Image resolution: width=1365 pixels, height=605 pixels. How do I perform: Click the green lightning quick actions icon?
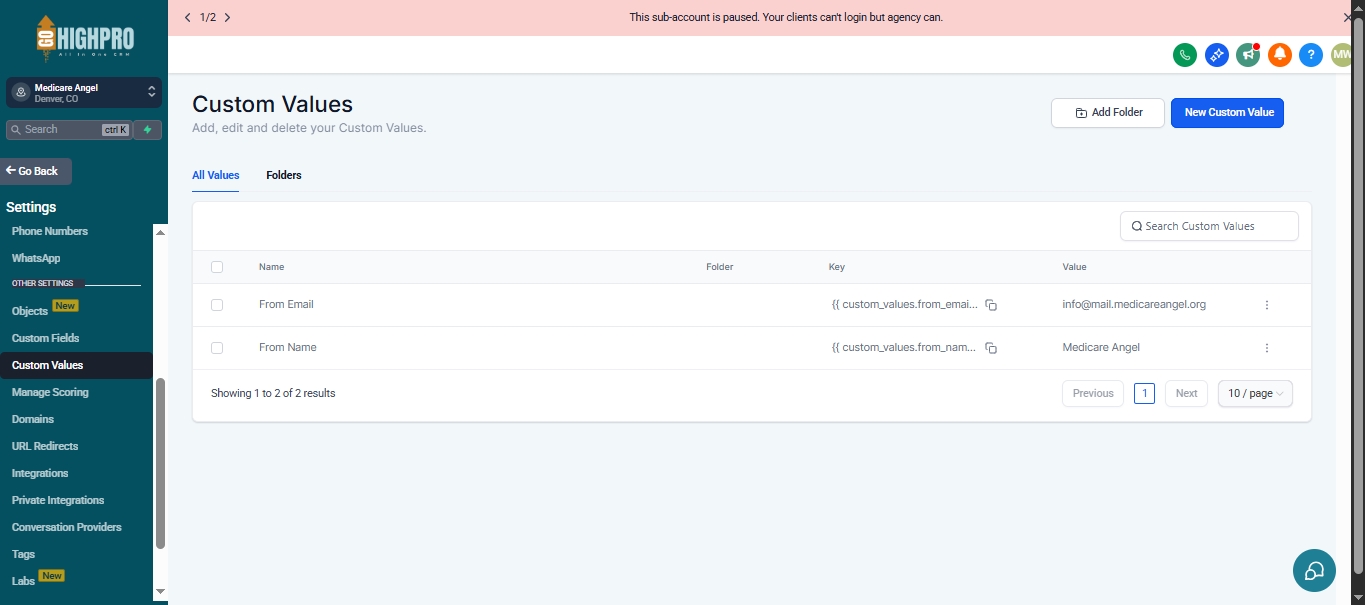tap(147, 129)
